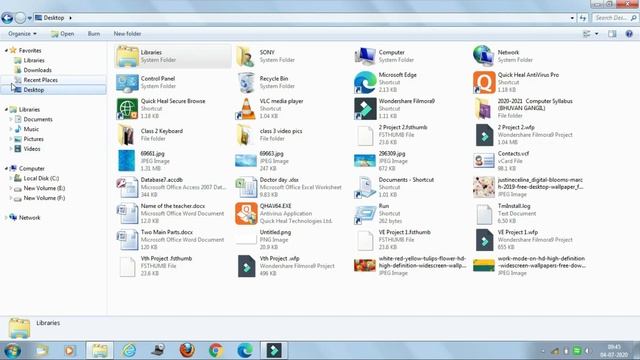Select the QHAV64.EXE application icon
The width and height of the screenshot is (640, 360).
(x=246, y=213)
